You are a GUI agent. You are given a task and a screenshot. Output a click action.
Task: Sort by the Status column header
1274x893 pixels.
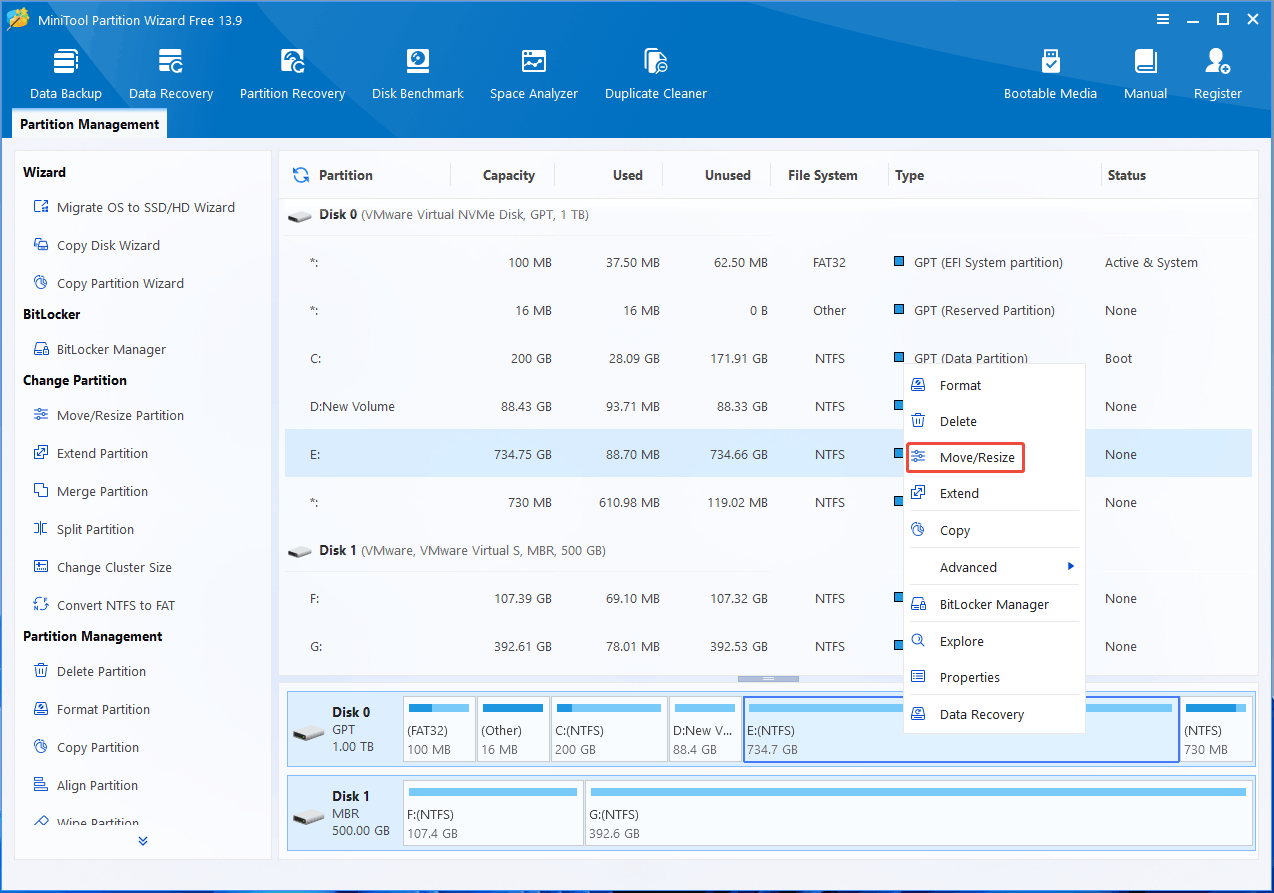point(1126,175)
